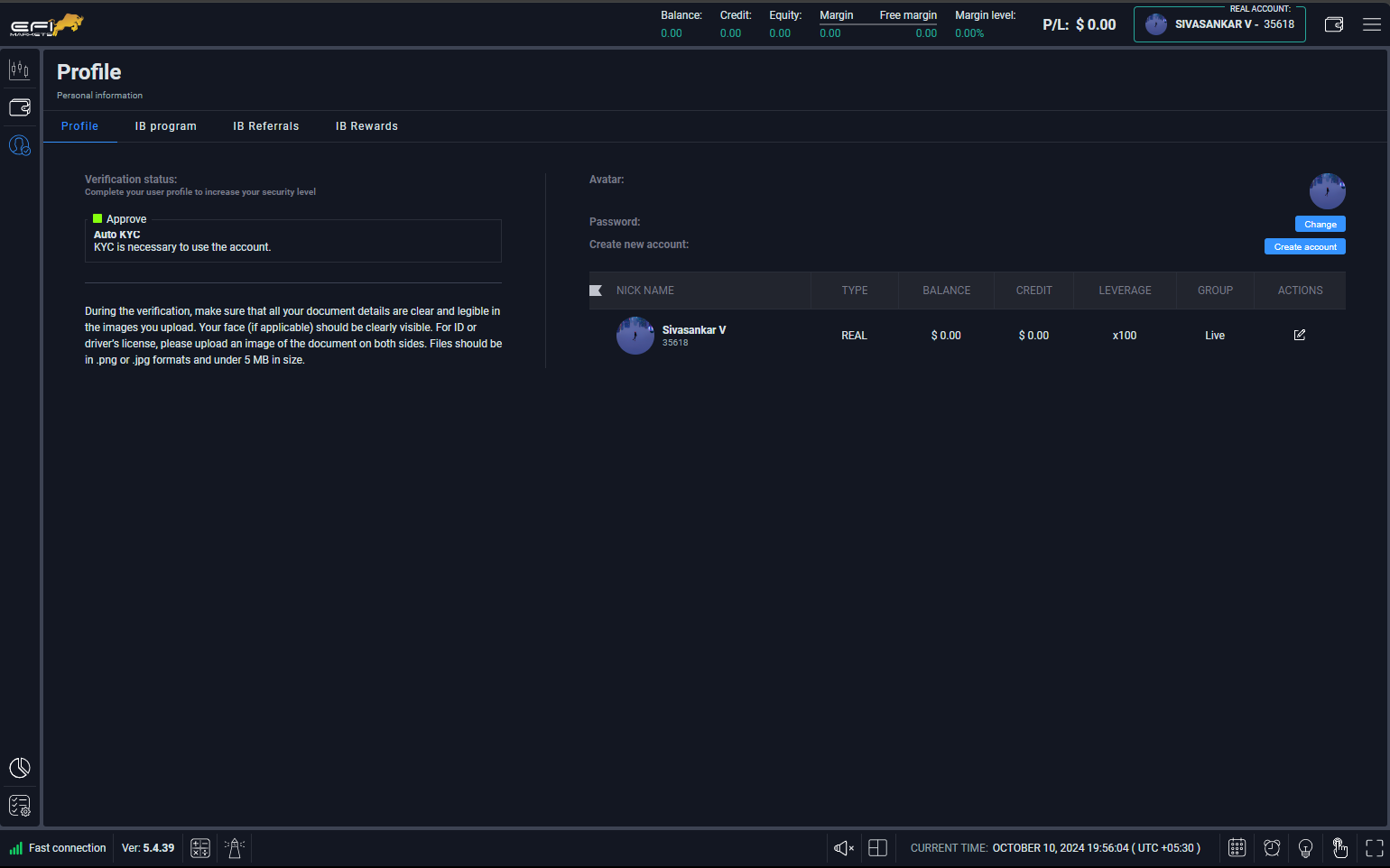Click the Ver: 5.4.39 version text
Viewport: 1390px width, 868px height.
click(148, 848)
